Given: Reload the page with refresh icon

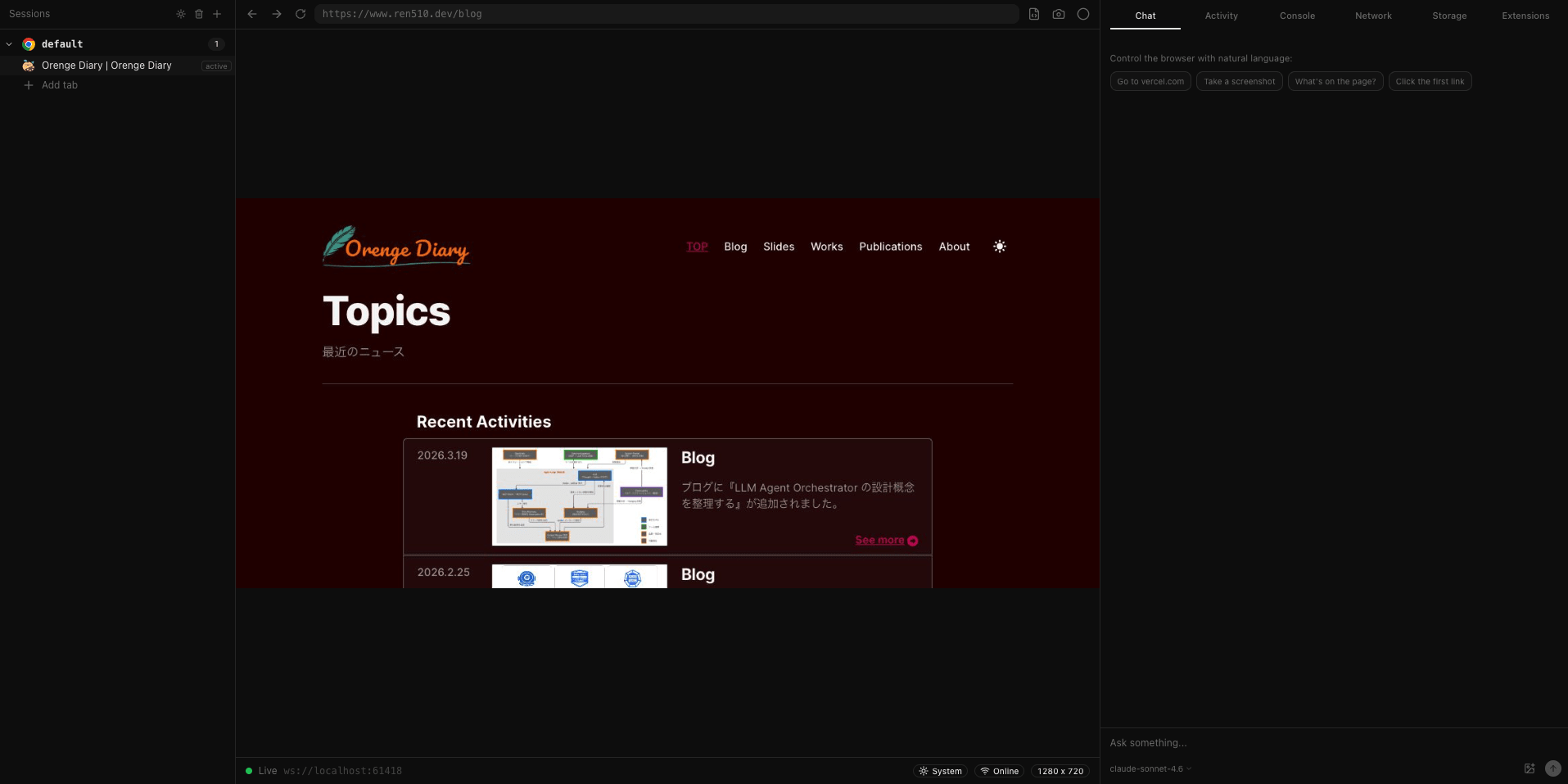Looking at the screenshot, I should pos(300,14).
